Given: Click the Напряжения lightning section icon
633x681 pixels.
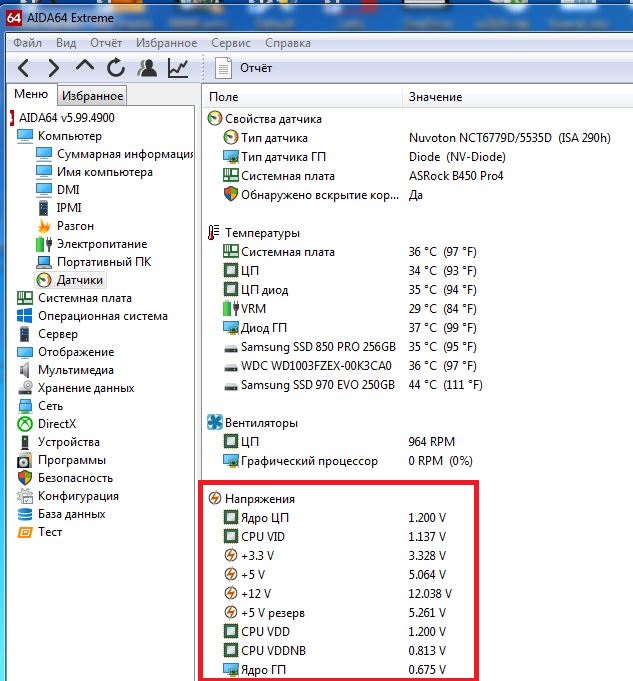Looking at the screenshot, I should (x=215, y=499).
